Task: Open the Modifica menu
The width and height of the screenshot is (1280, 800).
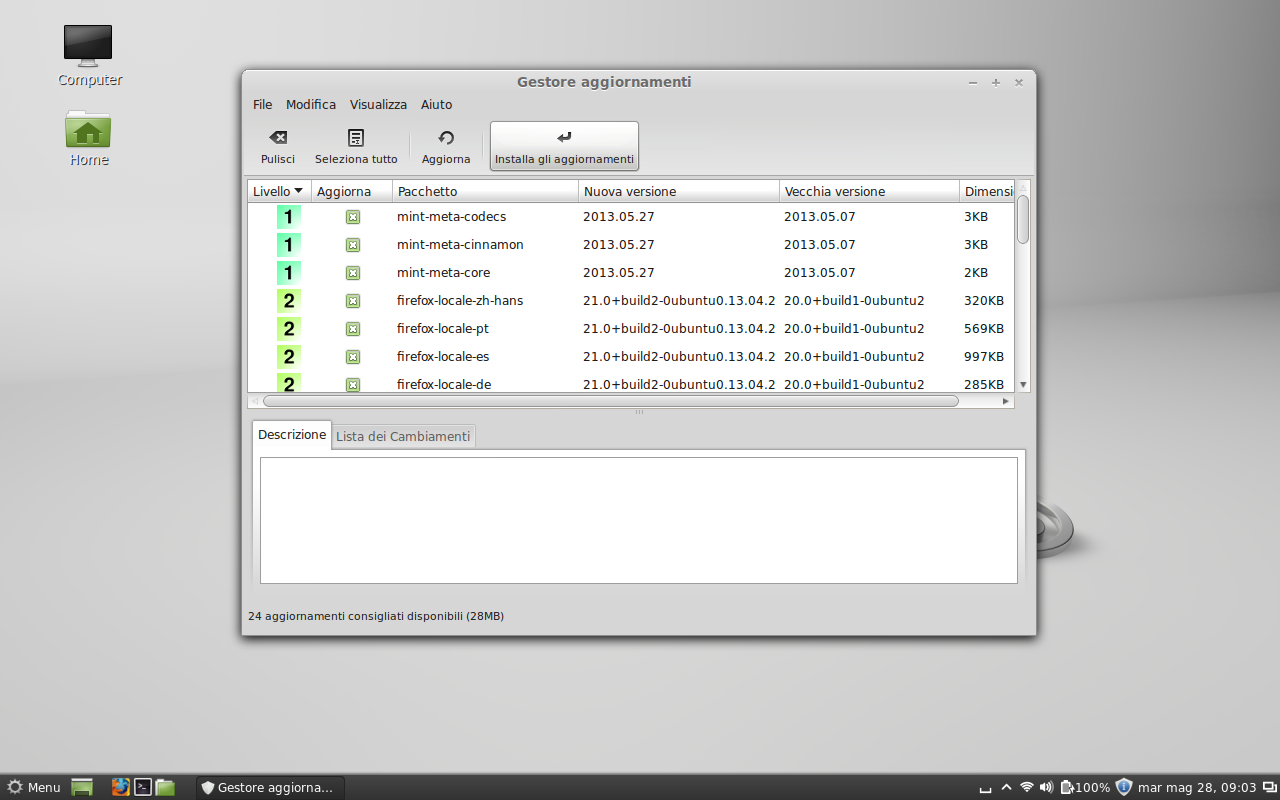Action: click(x=311, y=104)
